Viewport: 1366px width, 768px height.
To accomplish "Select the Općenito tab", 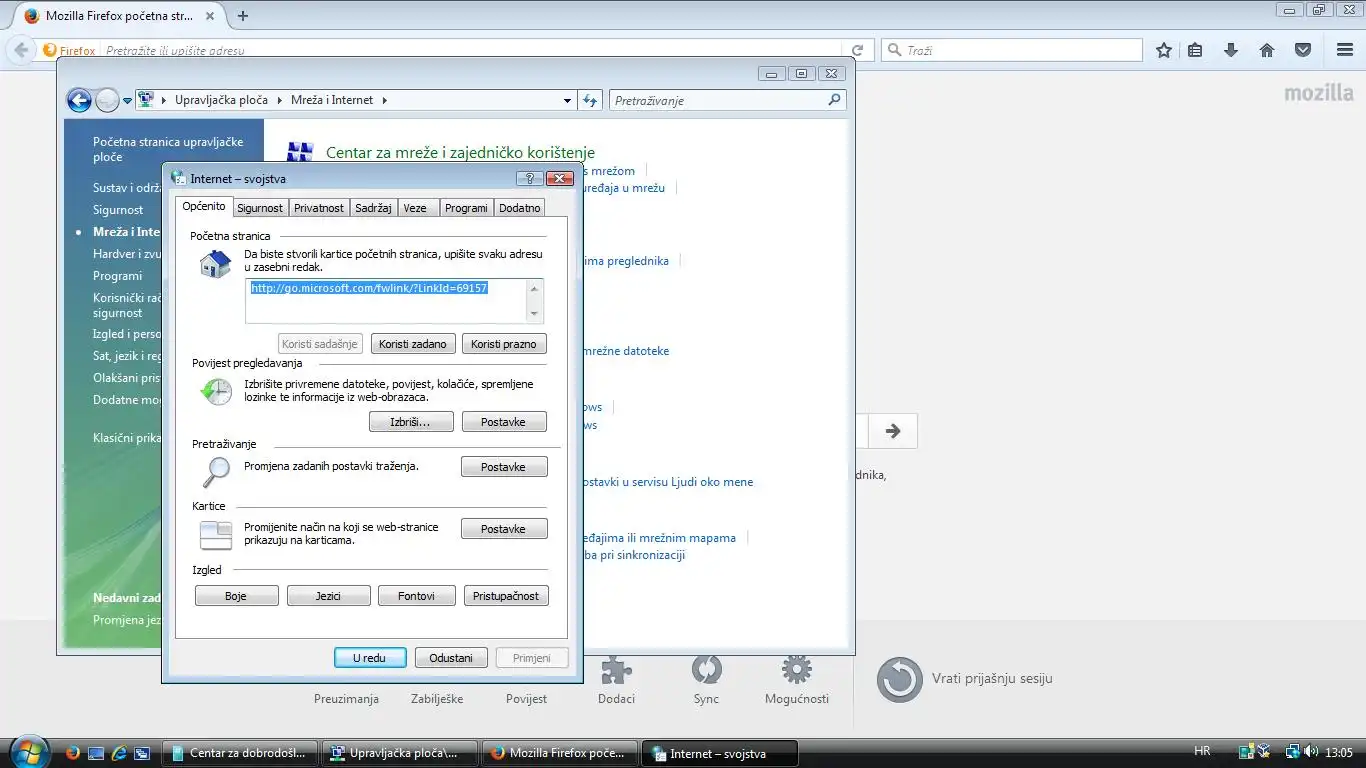I will pos(204,206).
